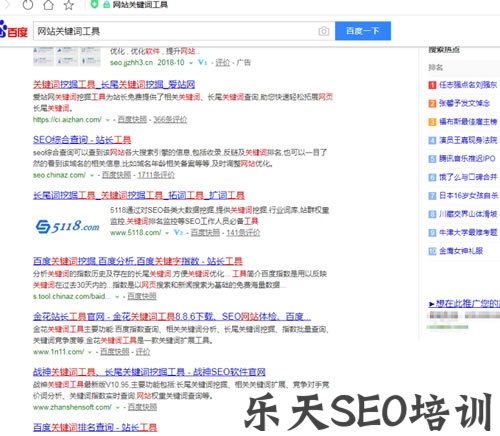Click rank badge 1 in hot search list
This screenshot has width=500, height=436.
432,85
